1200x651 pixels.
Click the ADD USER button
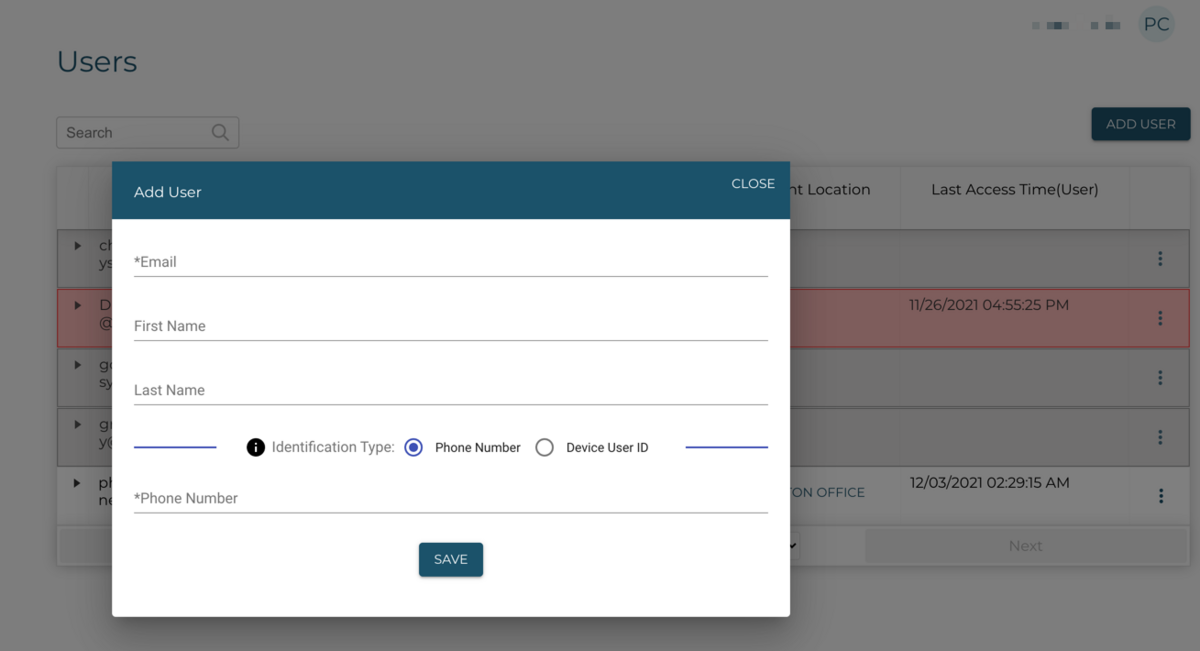click(1141, 124)
